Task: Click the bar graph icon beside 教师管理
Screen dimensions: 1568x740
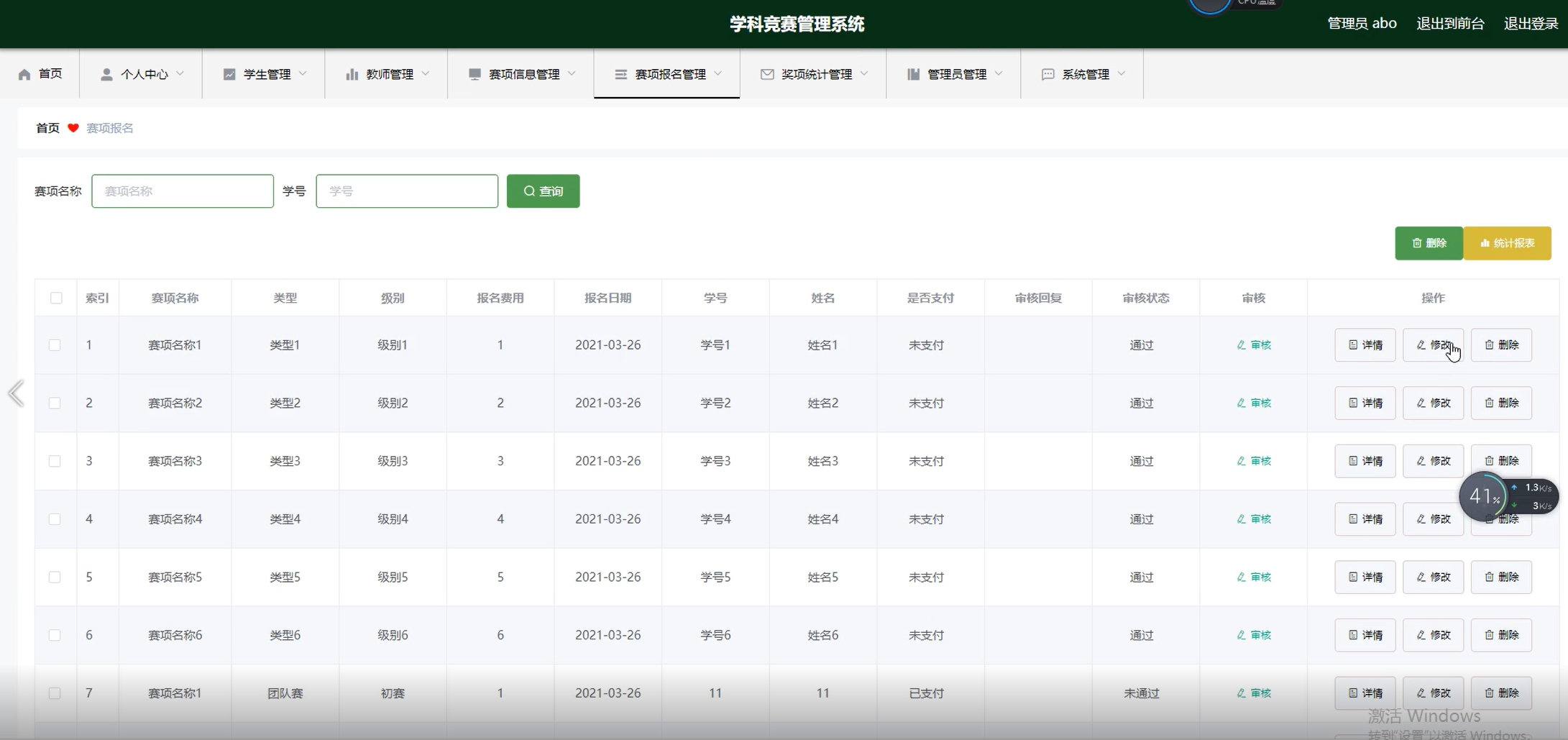Action: [x=352, y=74]
